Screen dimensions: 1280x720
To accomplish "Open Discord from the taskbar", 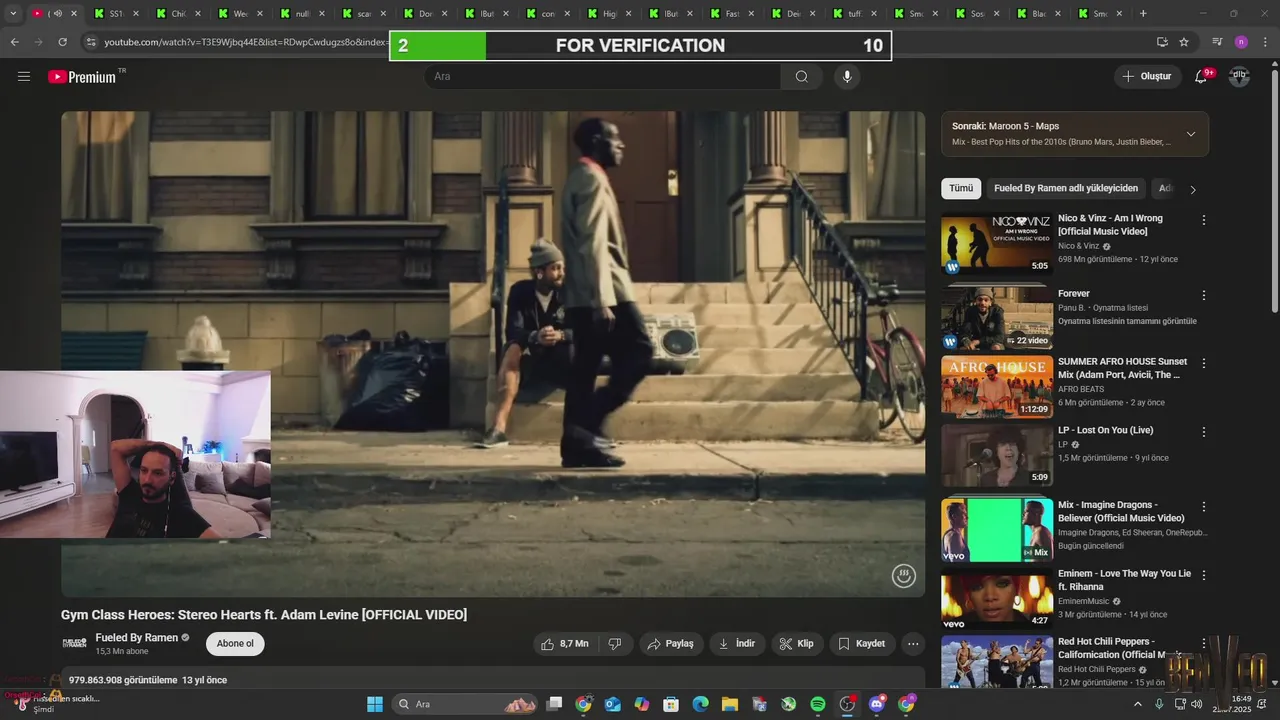I will click(877, 704).
